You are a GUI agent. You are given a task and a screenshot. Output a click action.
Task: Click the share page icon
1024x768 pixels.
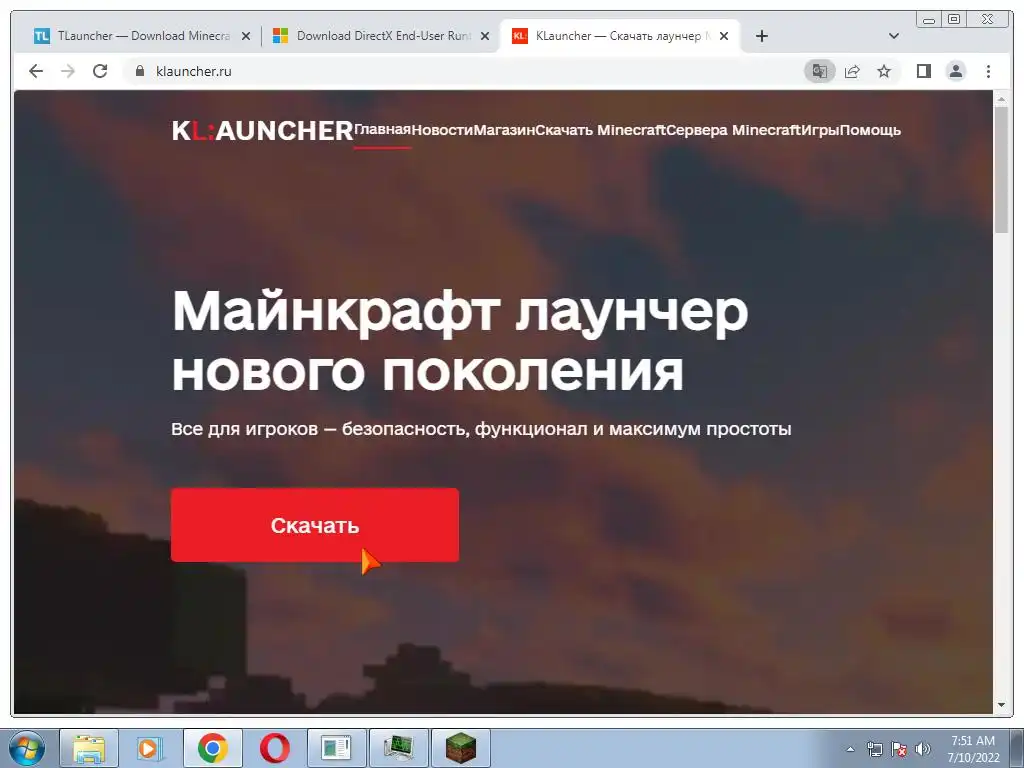point(852,71)
